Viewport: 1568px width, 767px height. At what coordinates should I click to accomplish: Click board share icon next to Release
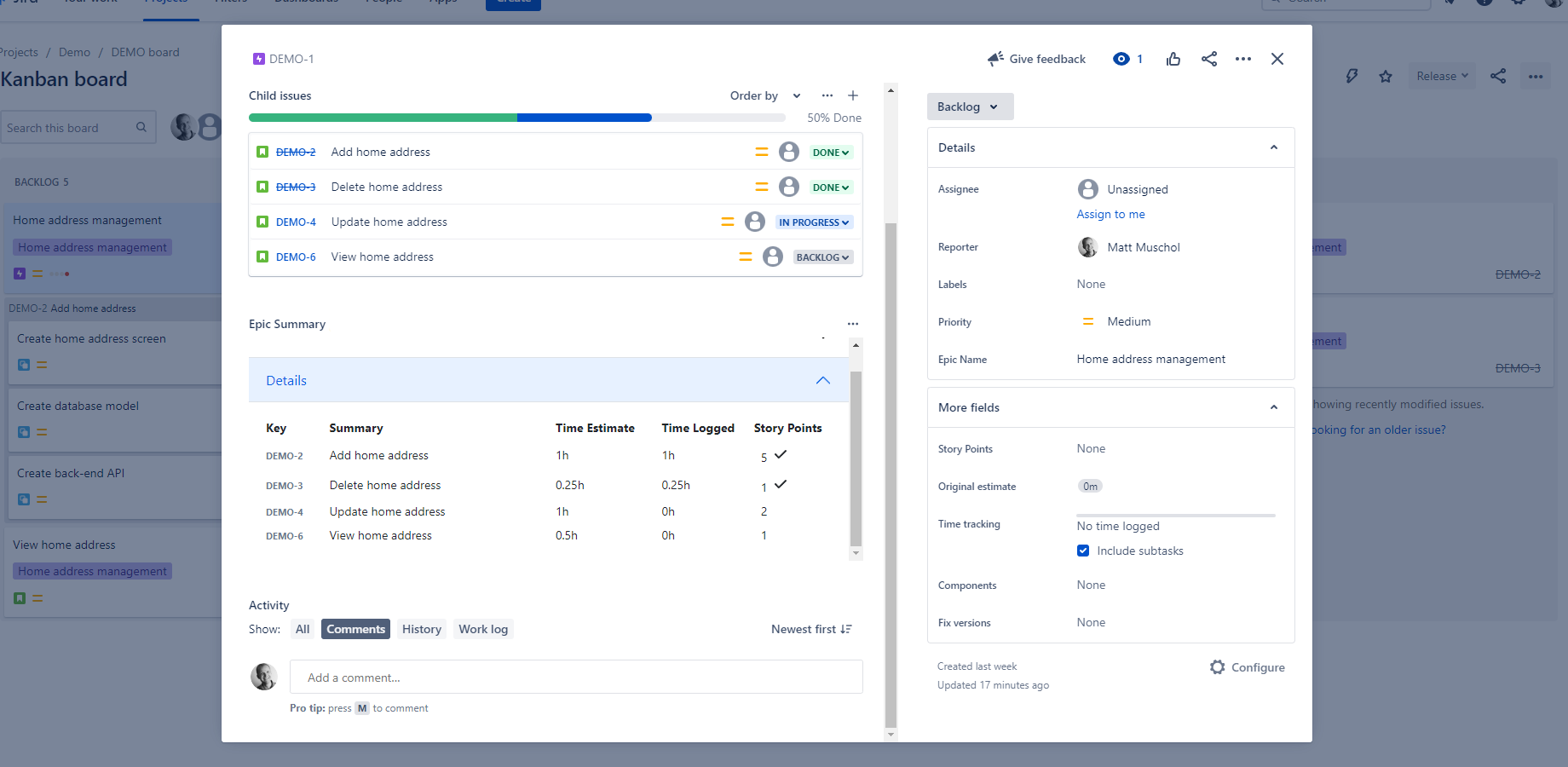(x=1498, y=76)
